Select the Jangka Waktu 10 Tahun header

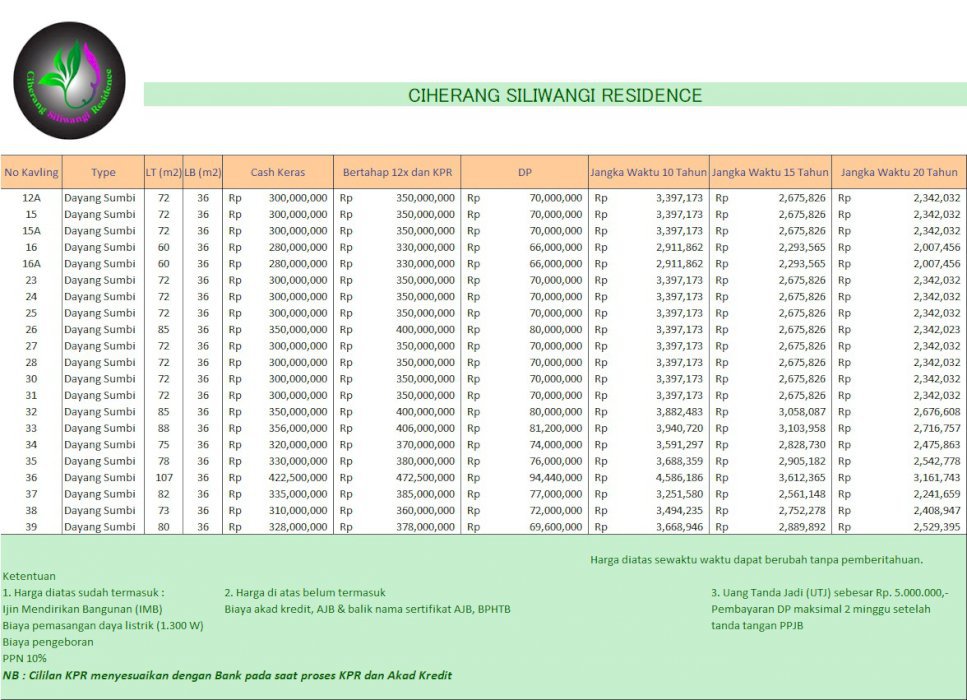[x=648, y=172]
